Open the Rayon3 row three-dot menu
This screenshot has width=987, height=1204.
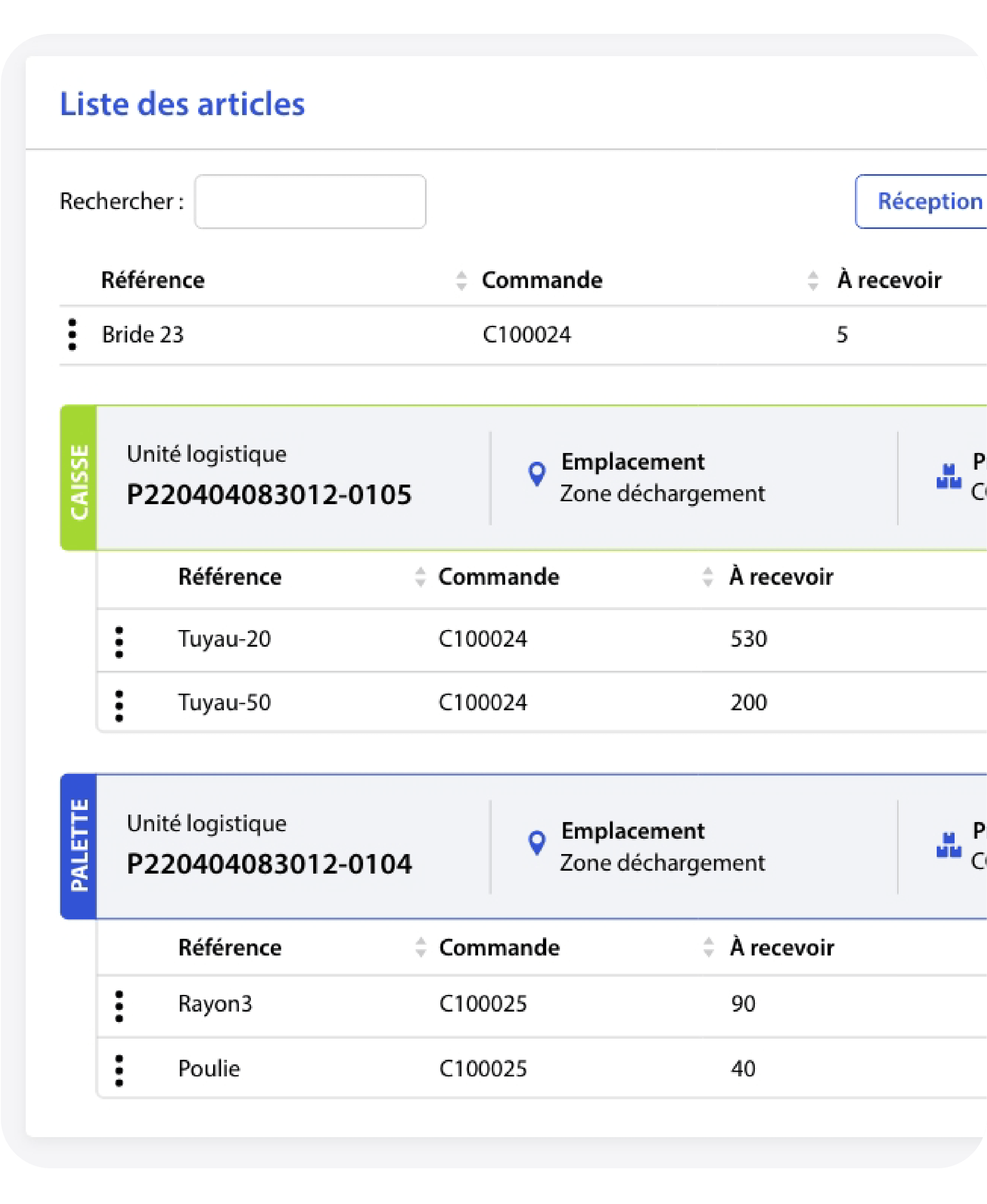119,1006
